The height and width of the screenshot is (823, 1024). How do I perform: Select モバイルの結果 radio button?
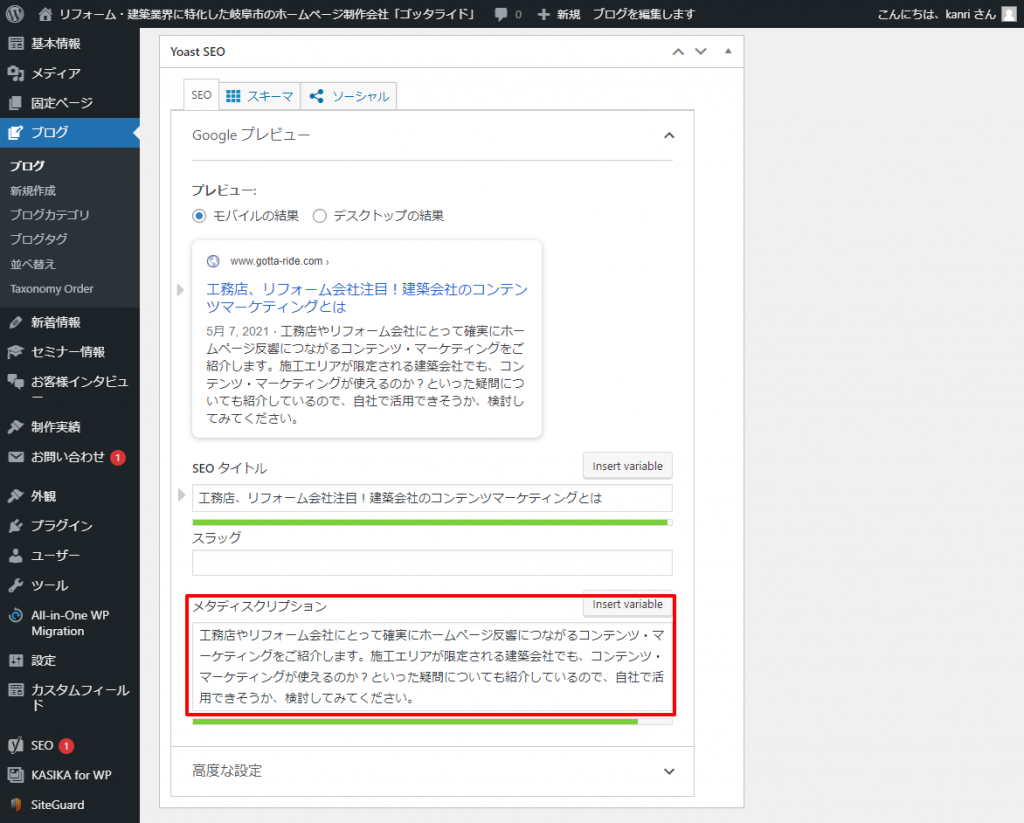[199, 215]
